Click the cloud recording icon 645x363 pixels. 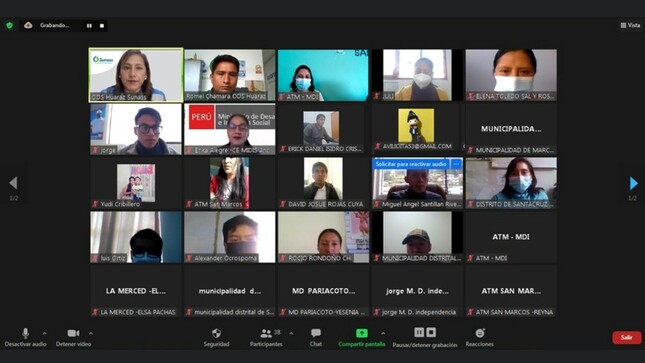point(28,26)
